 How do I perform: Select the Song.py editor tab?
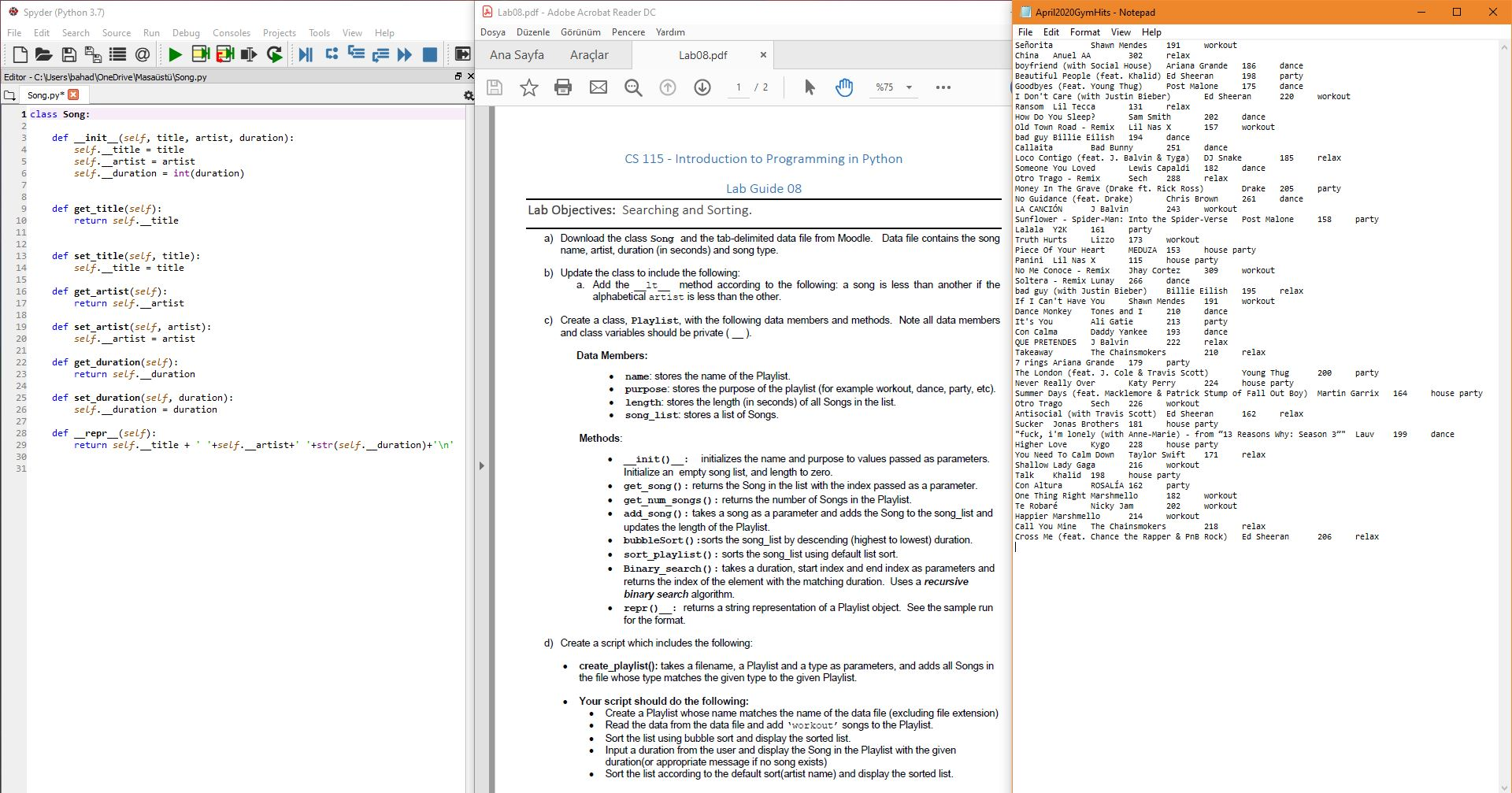[46, 94]
